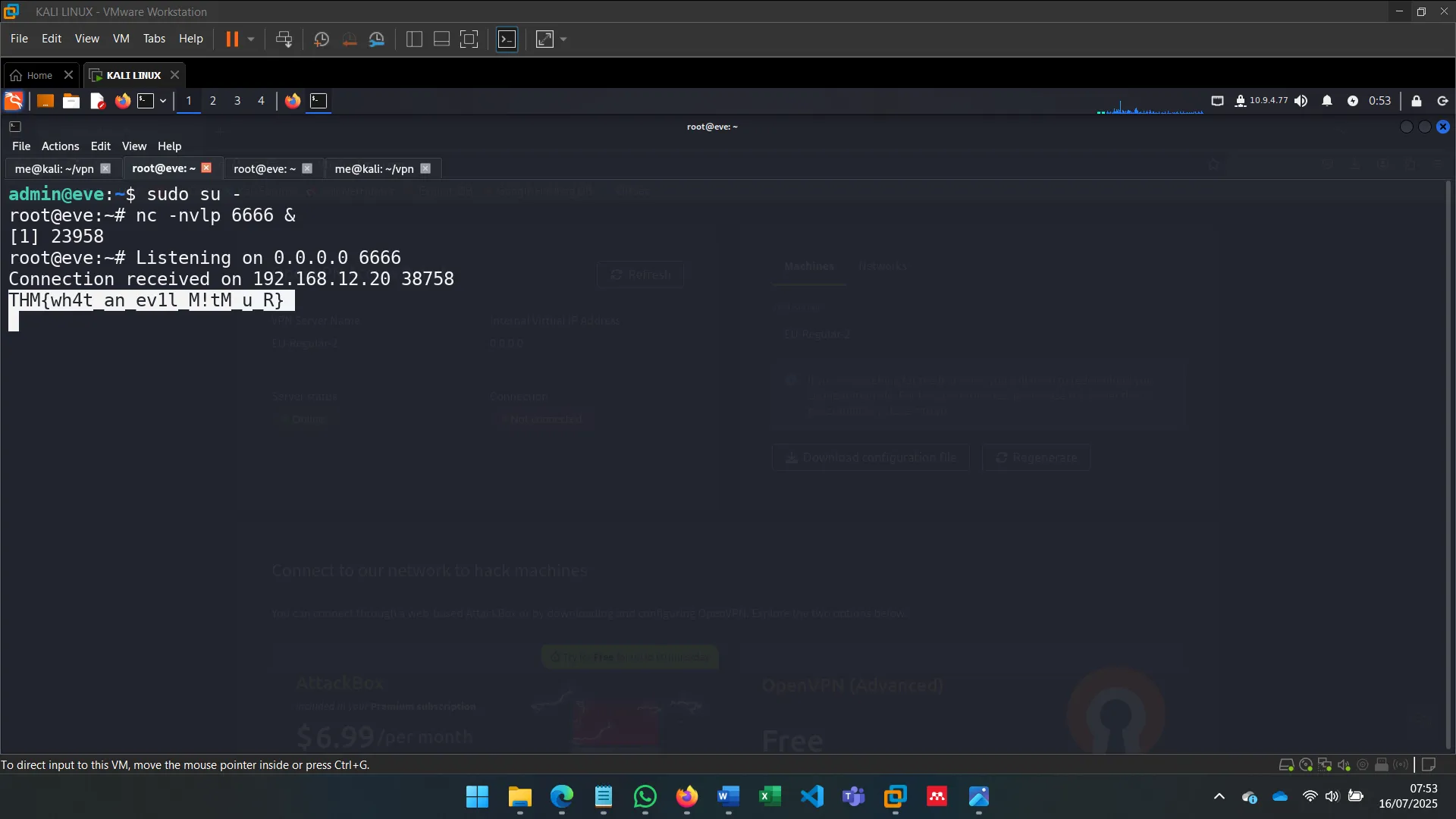Screen dimensions: 1456x819
Task: Open the VM menu in VMware
Action: [121, 38]
